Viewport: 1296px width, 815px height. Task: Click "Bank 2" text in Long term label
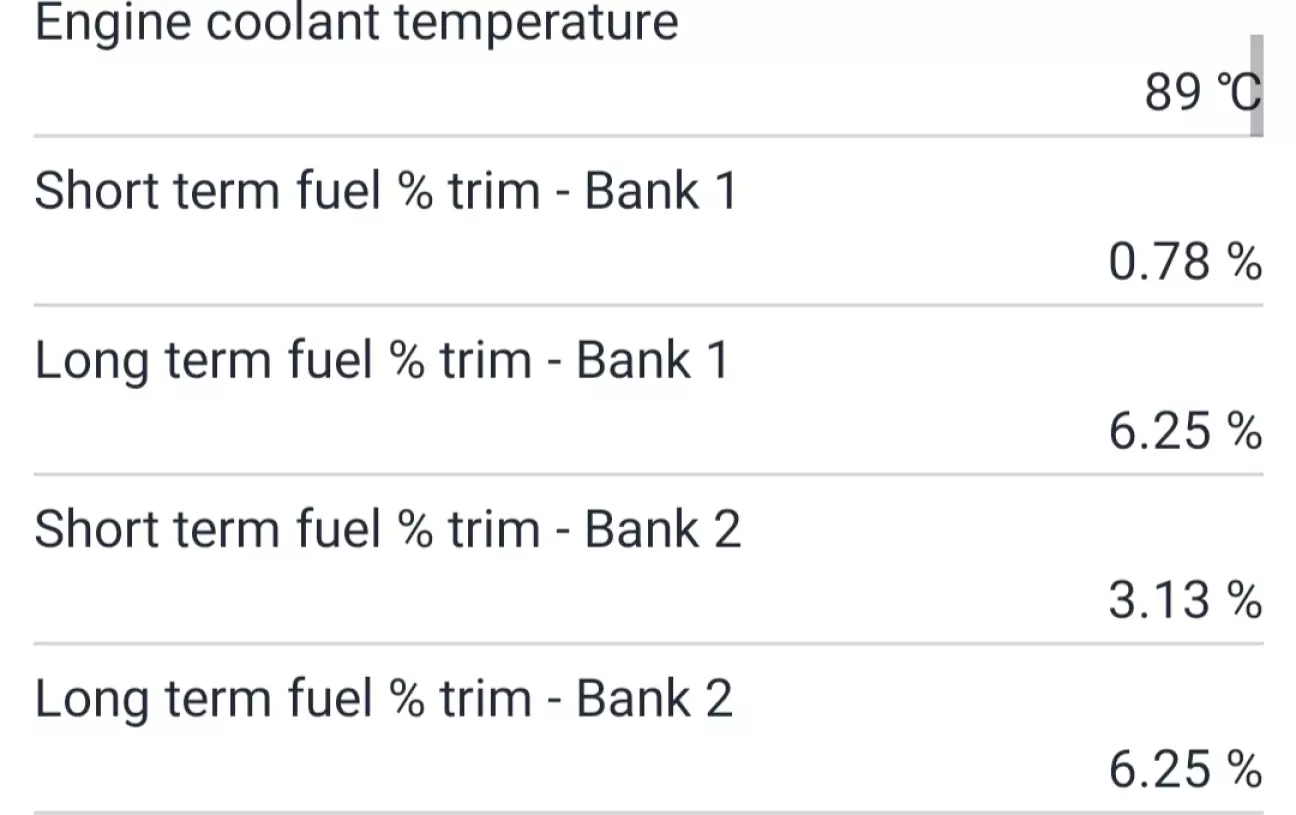pos(655,698)
